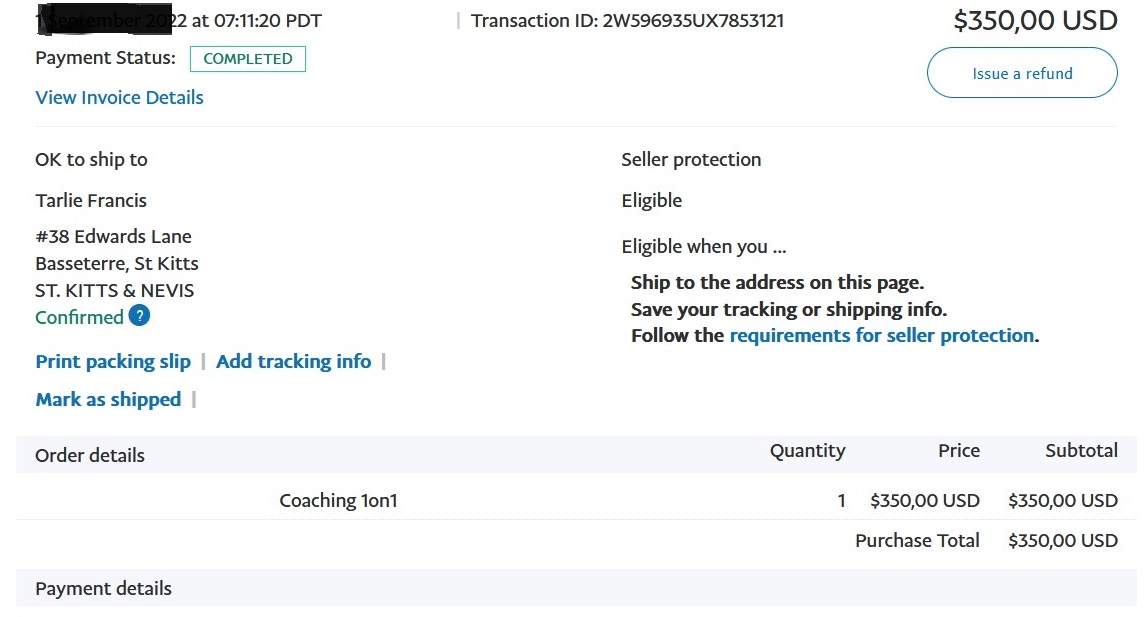Click the Seller protection heading
The height and width of the screenshot is (617, 1145).
[x=691, y=160]
